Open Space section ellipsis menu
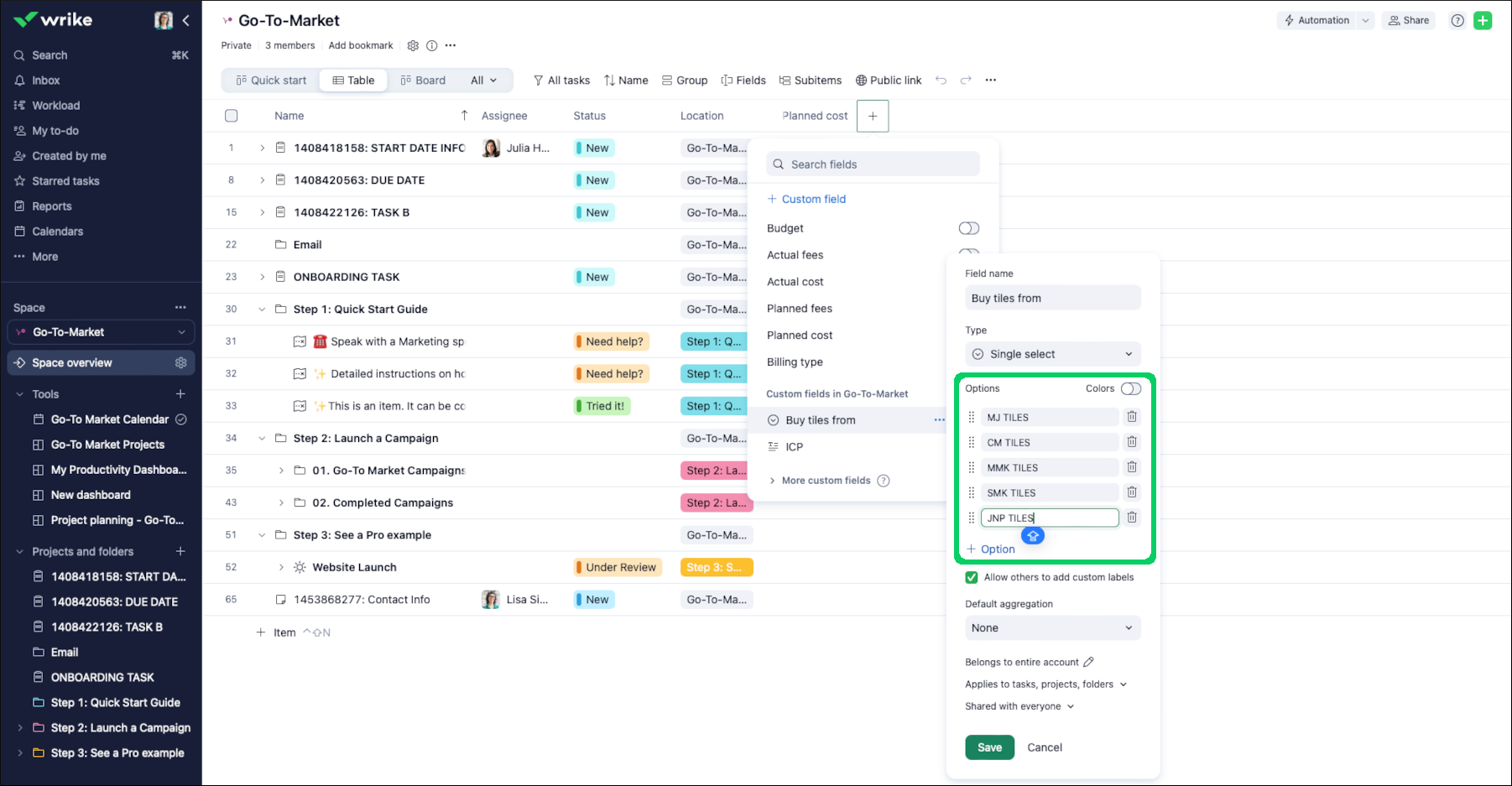 coord(180,308)
